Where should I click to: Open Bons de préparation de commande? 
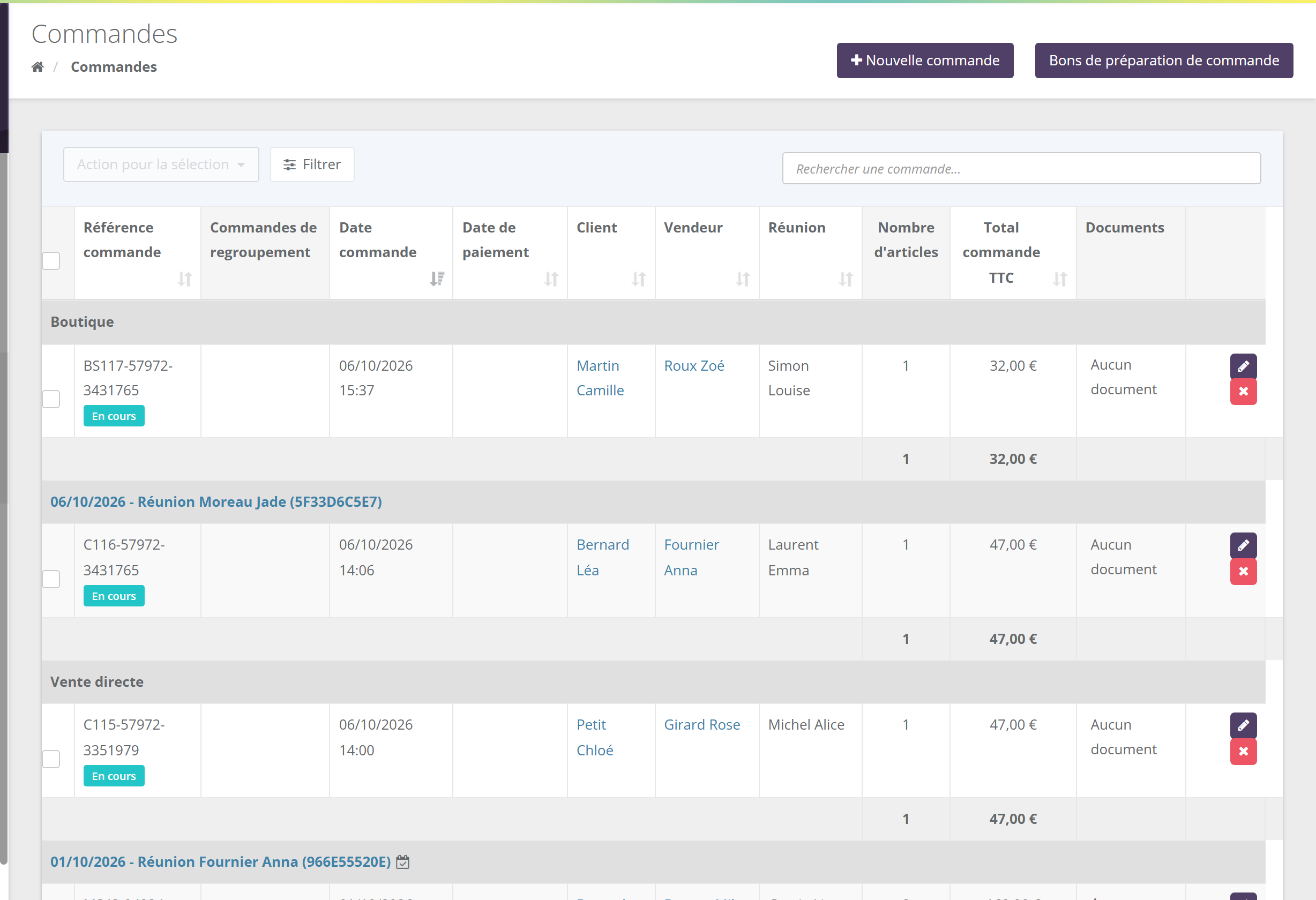click(1164, 61)
